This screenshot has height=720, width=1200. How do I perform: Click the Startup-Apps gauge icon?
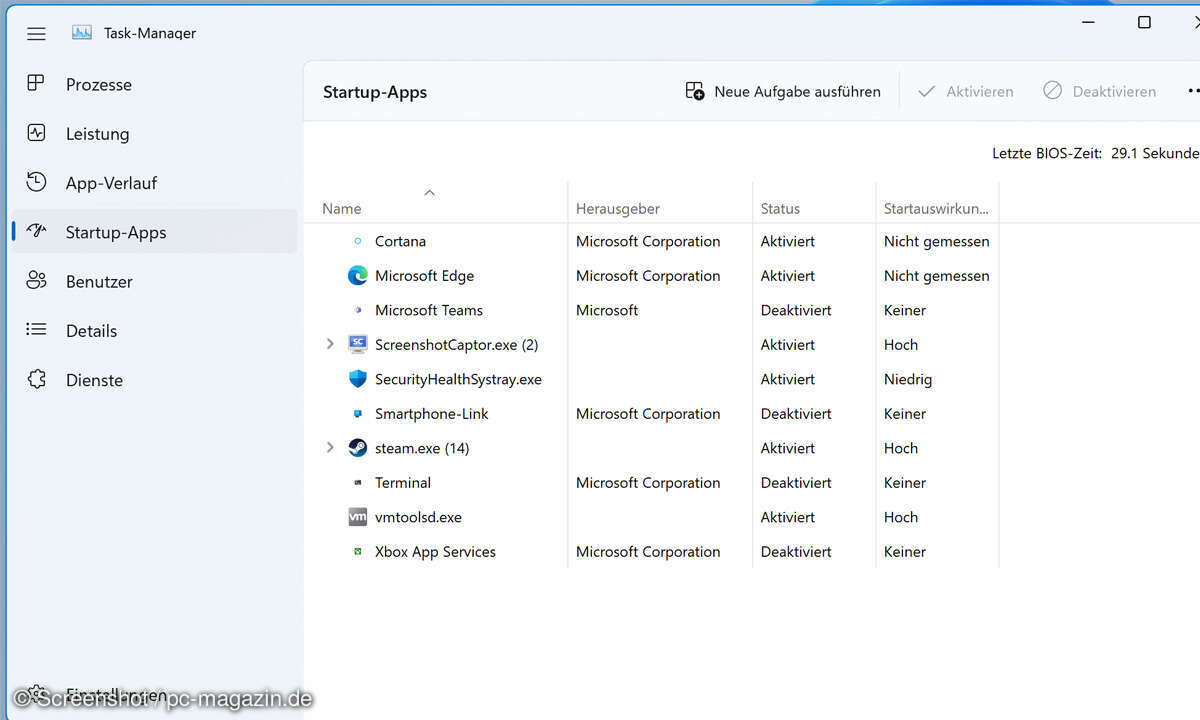point(36,231)
